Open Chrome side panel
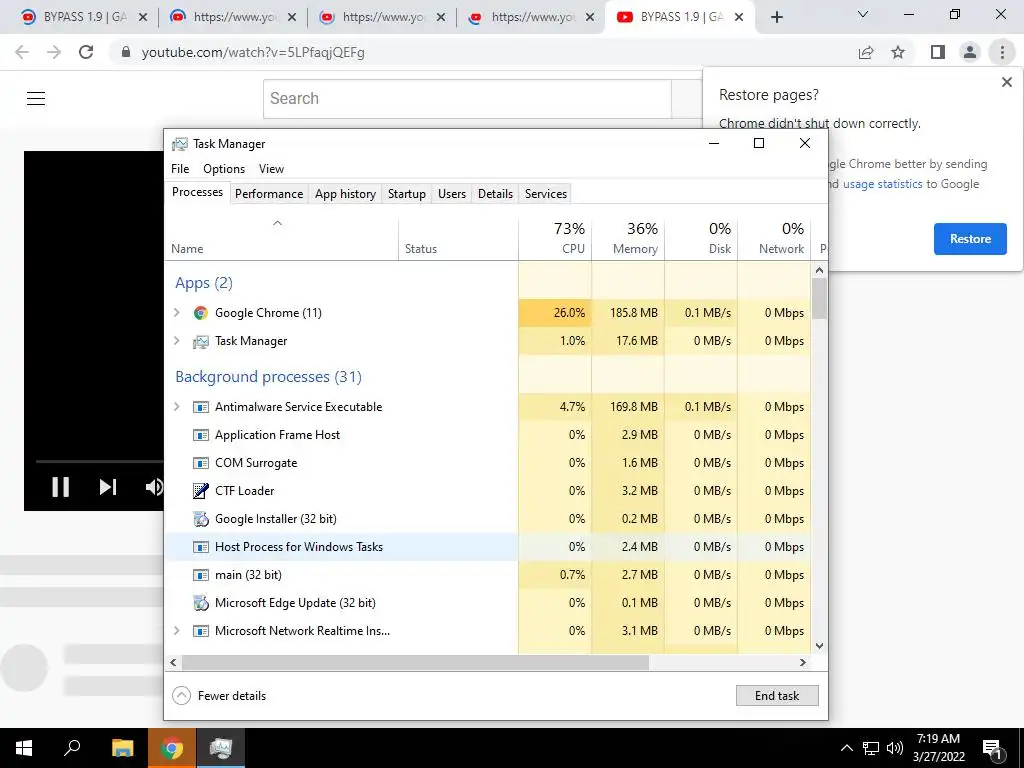The height and width of the screenshot is (768, 1024). (938, 52)
